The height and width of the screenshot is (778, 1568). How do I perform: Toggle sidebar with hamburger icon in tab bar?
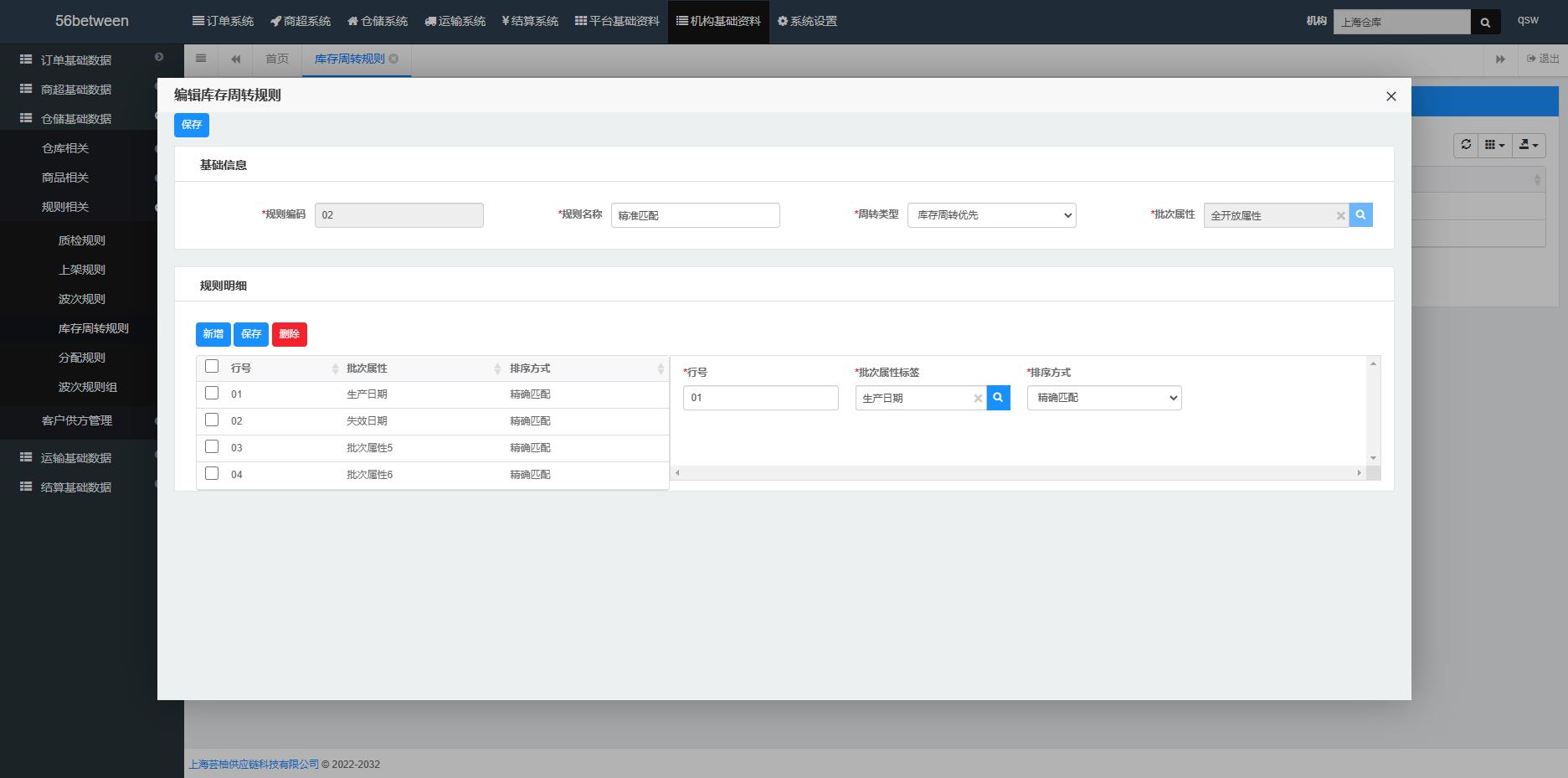201,59
